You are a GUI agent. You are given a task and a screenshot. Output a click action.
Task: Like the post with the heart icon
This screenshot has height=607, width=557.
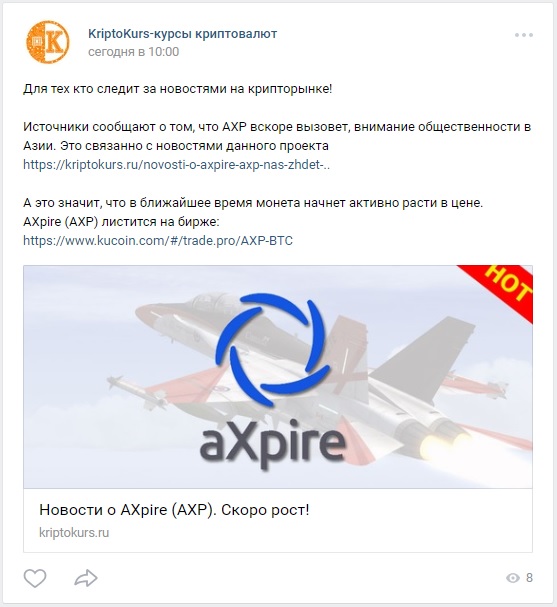tap(35, 578)
